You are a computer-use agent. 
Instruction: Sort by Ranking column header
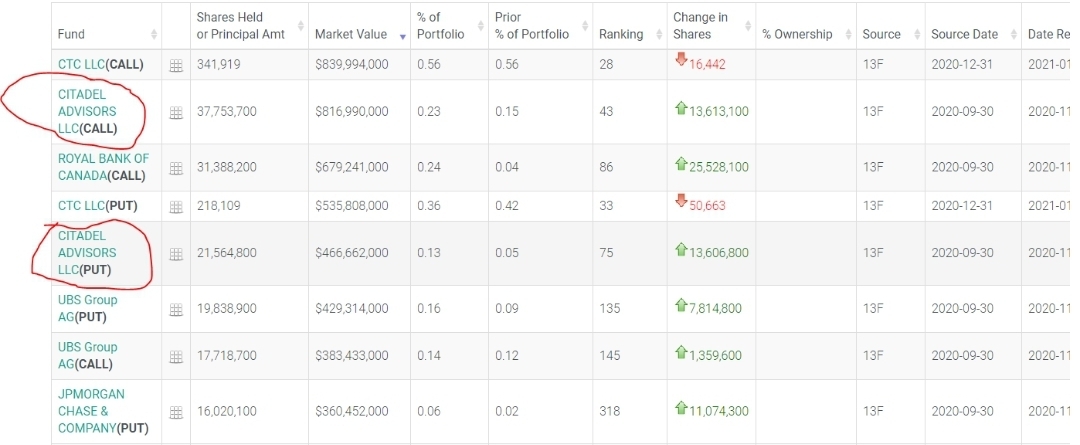pyautogui.click(x=621, y=34)
